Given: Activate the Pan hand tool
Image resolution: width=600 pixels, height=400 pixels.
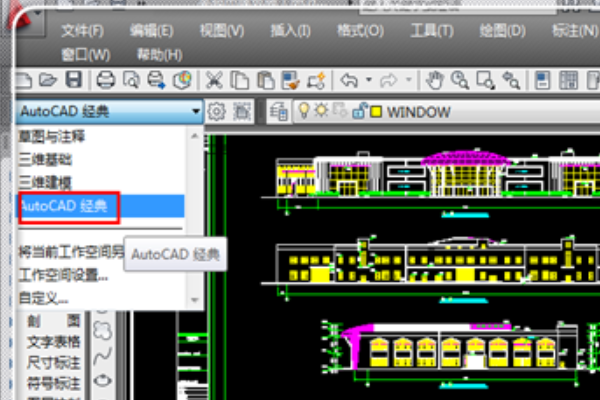Looking at the screenshot, I should pyautogui.click(x=435, y=80).
